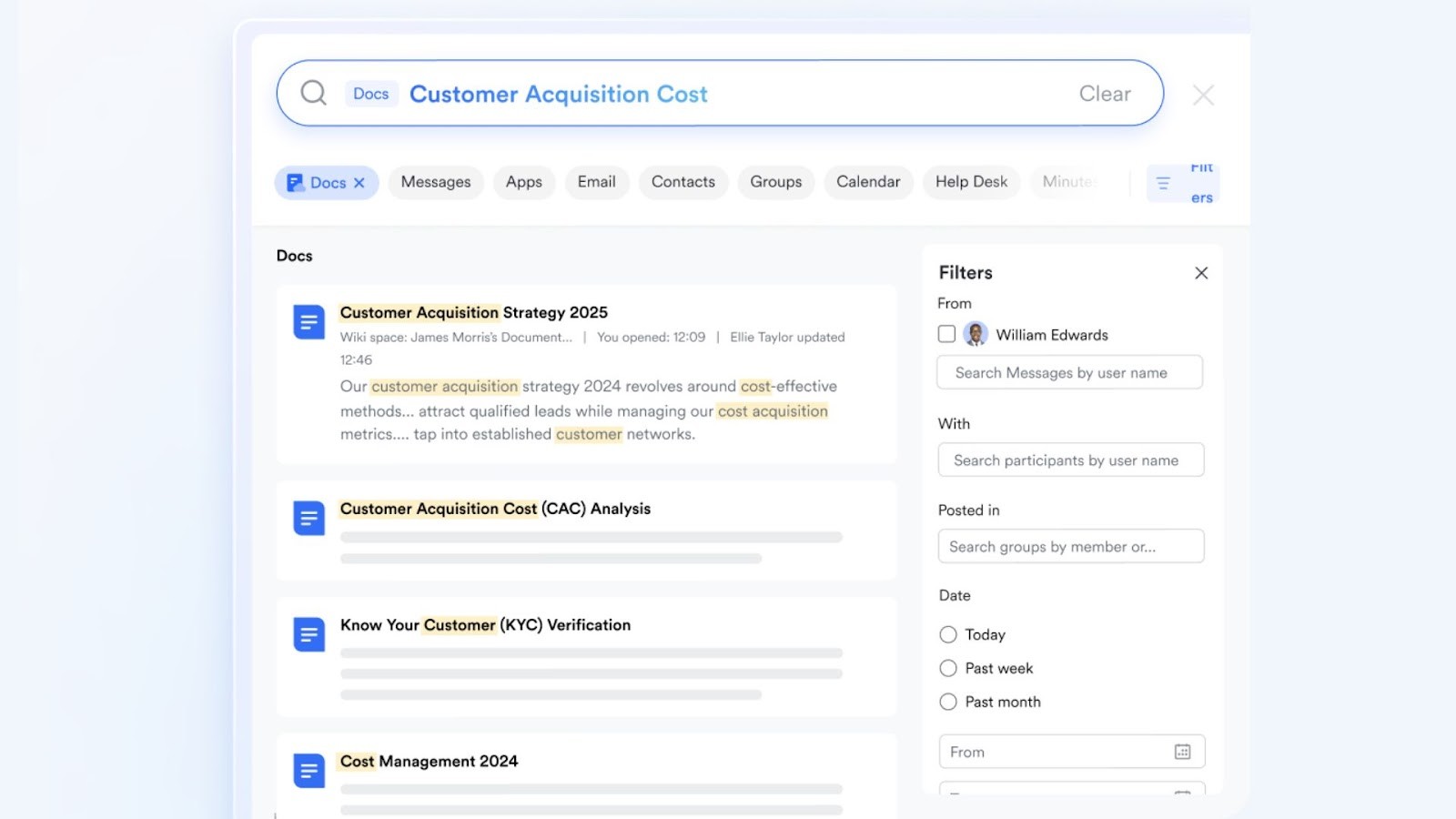1456x819 pixels.
Task: Switch to the Messages category tab
Action: (x=436, y=182)
